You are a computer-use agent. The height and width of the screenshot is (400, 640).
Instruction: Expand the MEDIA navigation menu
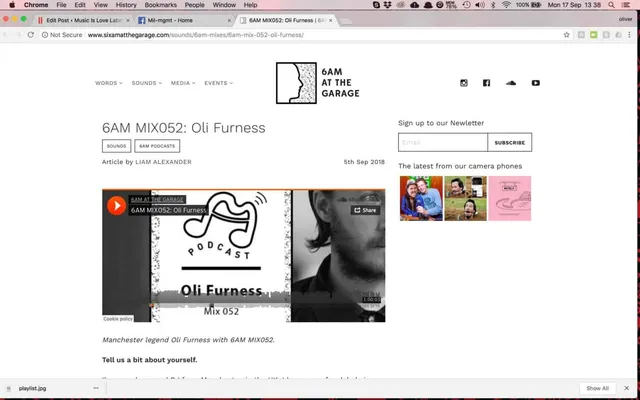tap(183, 83)
